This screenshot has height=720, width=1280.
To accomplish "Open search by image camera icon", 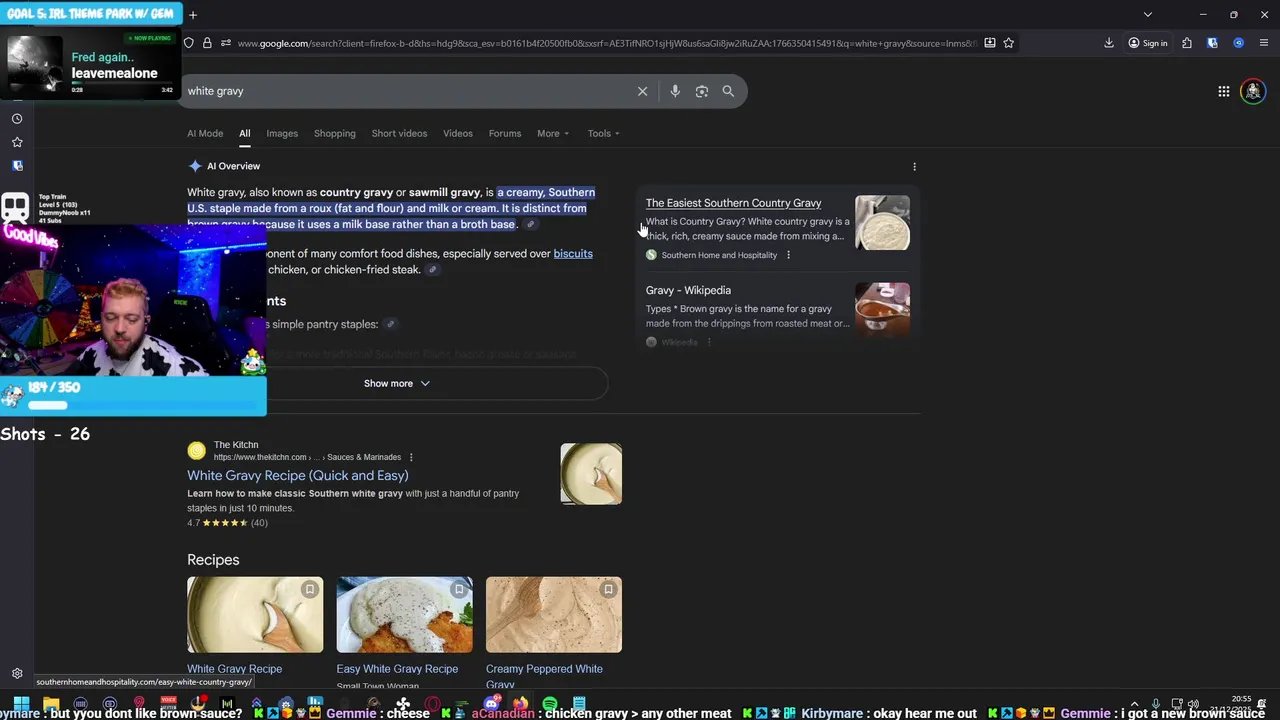I will (702, 91).
